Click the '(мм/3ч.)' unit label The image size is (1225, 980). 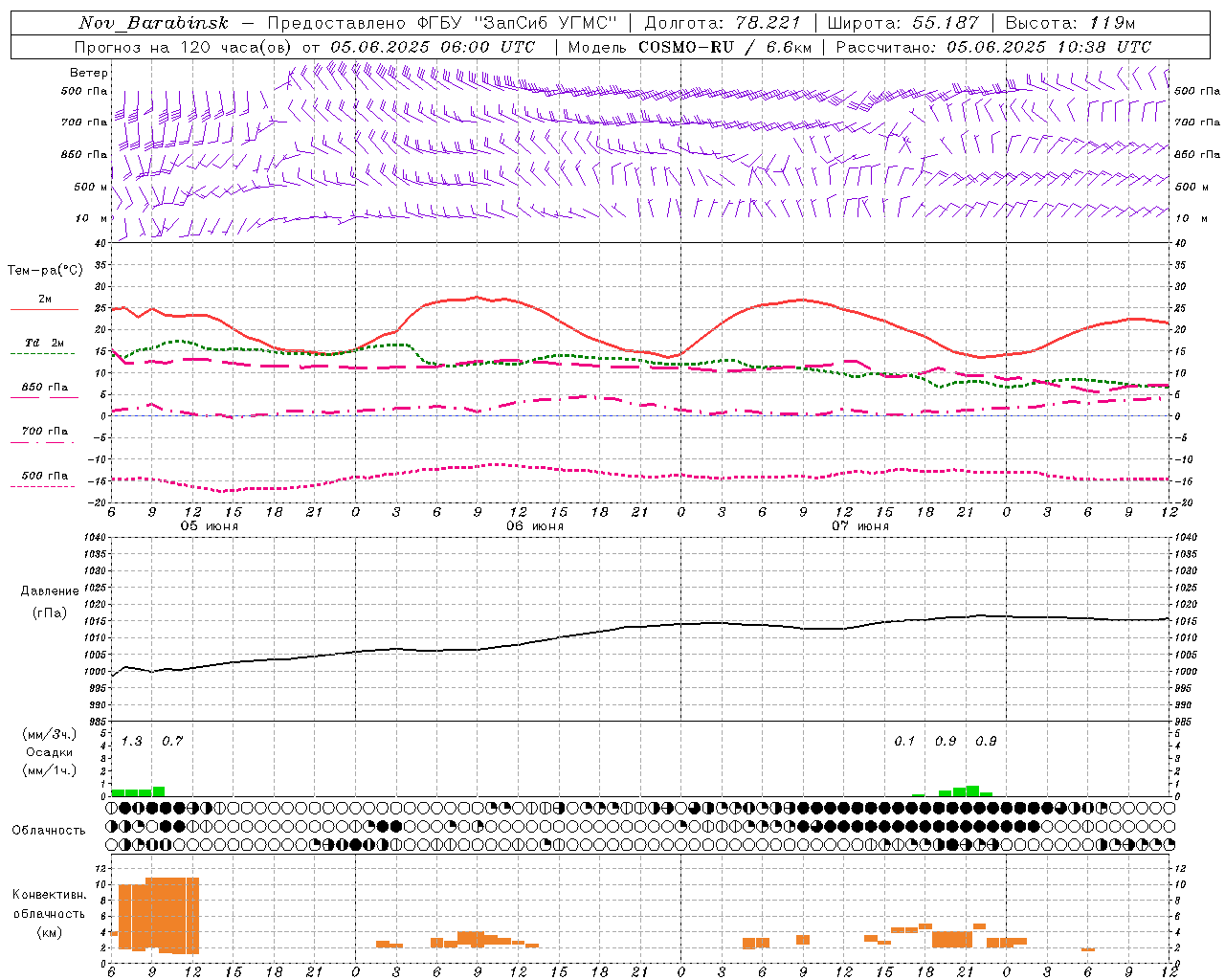coord(49,734)
